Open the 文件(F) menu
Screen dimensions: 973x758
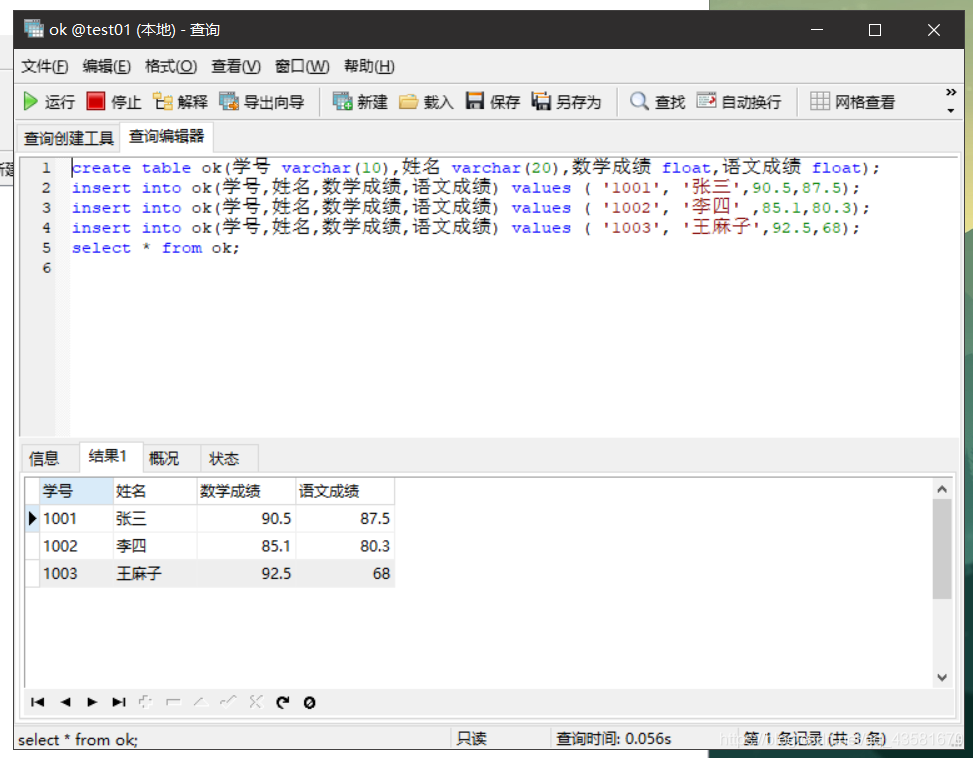tap(44, 66)
